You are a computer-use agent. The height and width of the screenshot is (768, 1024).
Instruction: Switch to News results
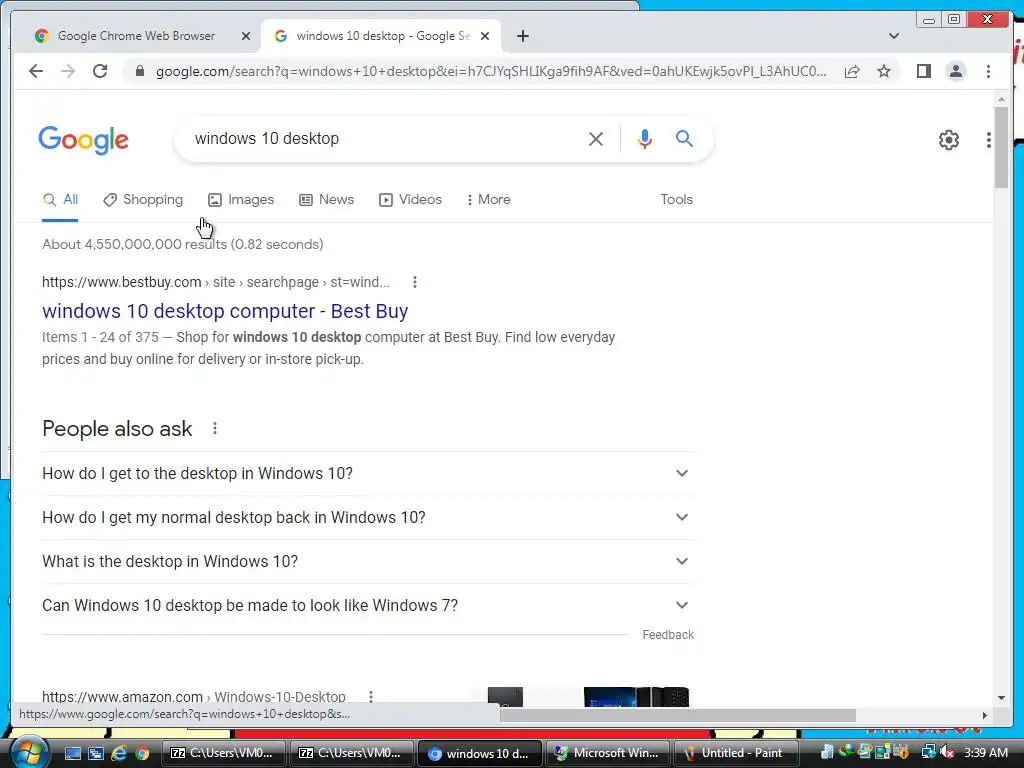pyautogui.click(x=327, y=200)
